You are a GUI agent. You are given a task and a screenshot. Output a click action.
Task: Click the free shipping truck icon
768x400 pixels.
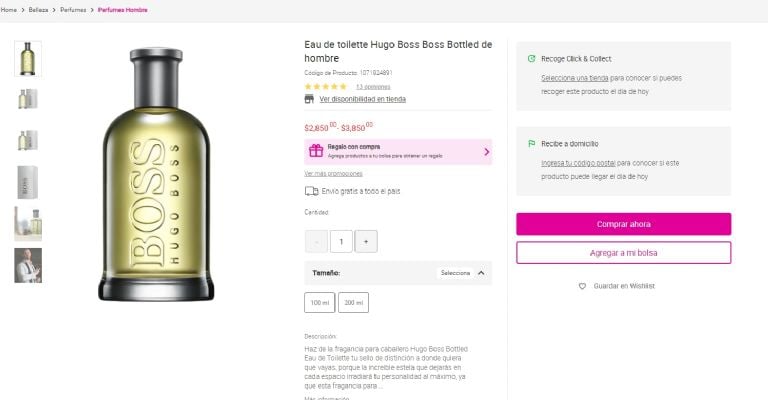[x=311, y=191]
